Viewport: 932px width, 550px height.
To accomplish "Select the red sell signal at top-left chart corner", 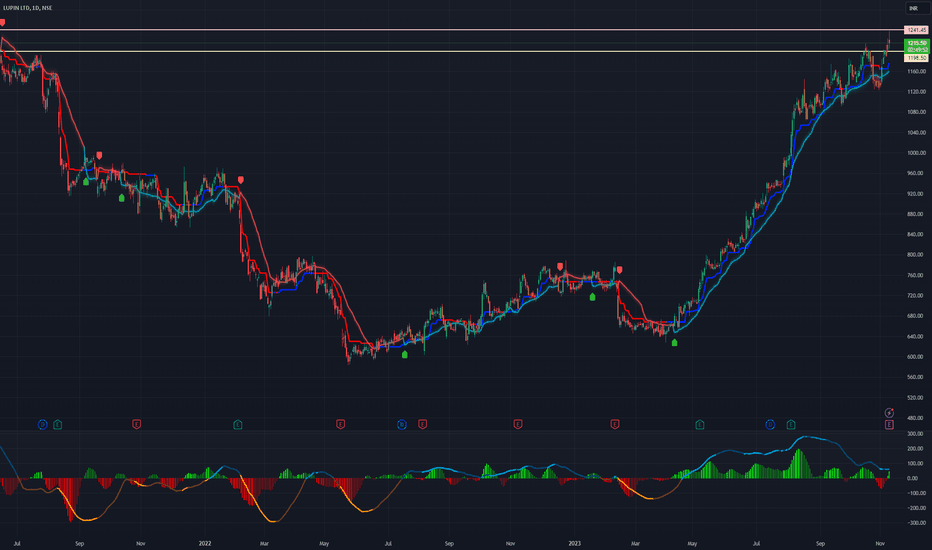I will tap(2, 23).
